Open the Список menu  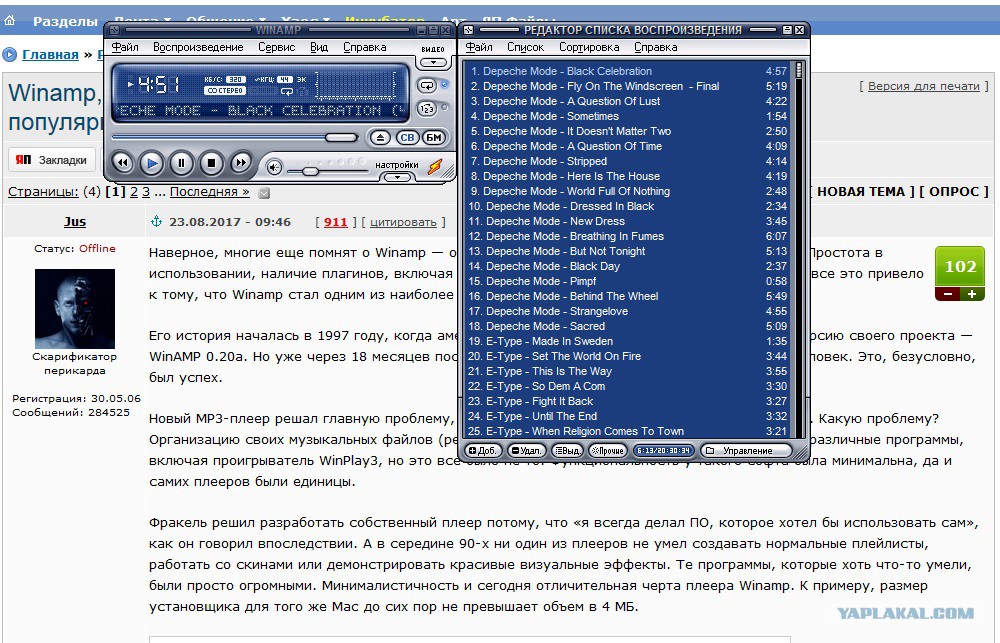pyautogui.click(x=526, y=47)
